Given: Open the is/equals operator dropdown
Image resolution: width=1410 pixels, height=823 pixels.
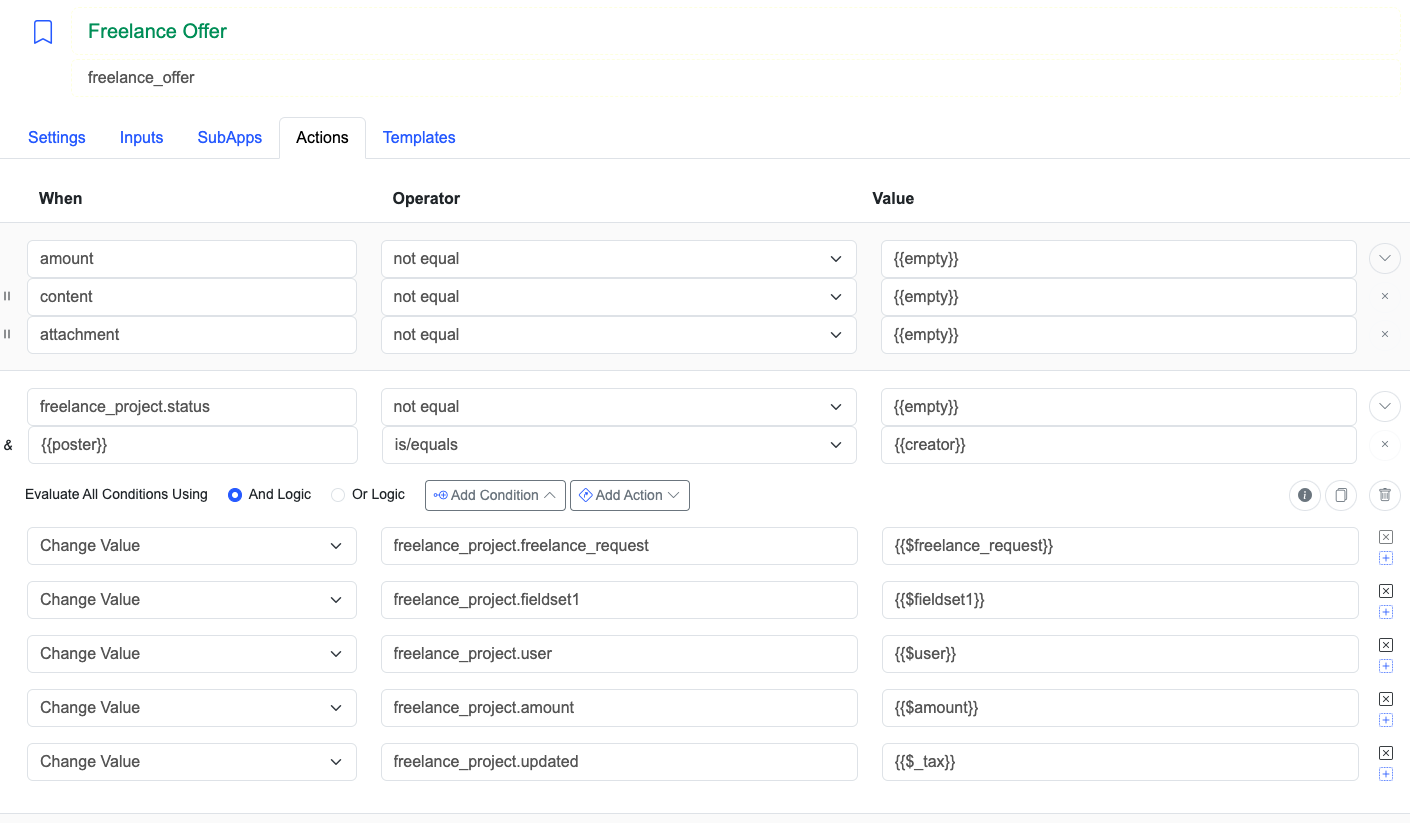Looking at the screenshot, I should click(619, 445).
